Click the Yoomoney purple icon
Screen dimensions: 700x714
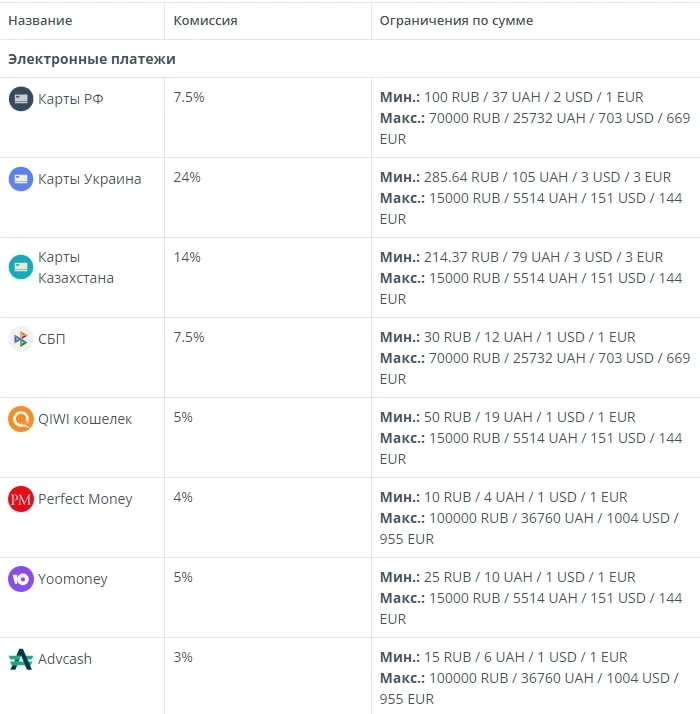21,579
